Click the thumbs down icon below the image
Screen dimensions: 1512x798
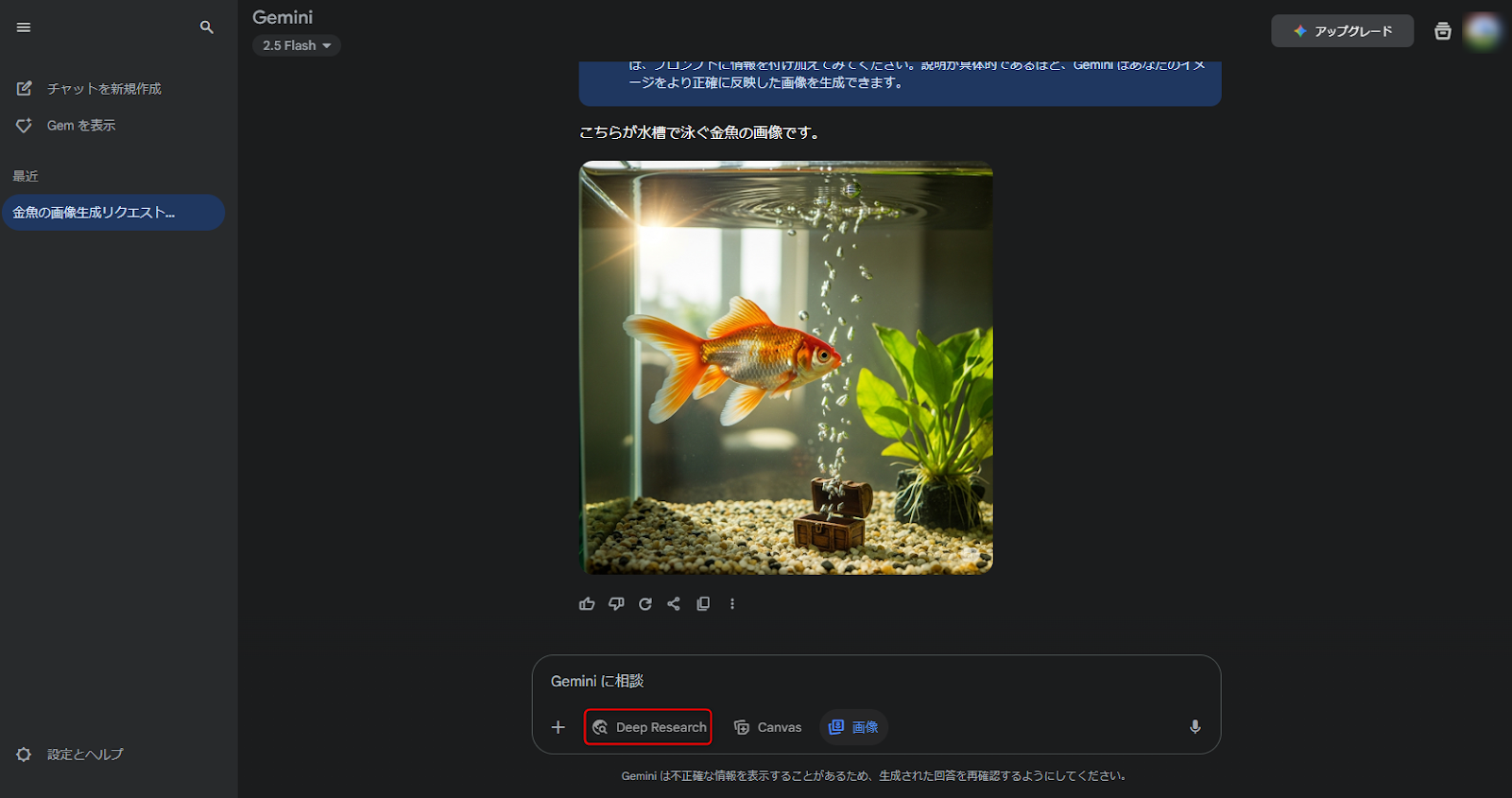616,604
